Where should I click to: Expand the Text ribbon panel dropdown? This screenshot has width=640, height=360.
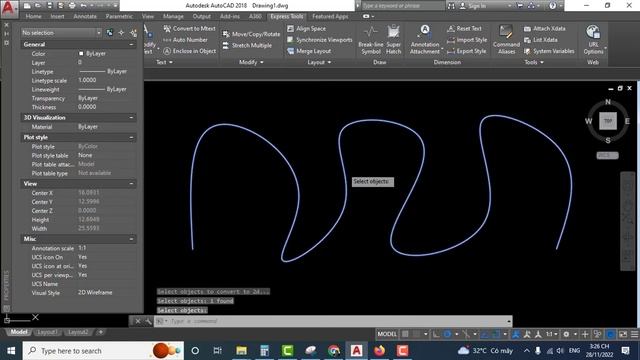pyautogui.click(x=164, y=62)
